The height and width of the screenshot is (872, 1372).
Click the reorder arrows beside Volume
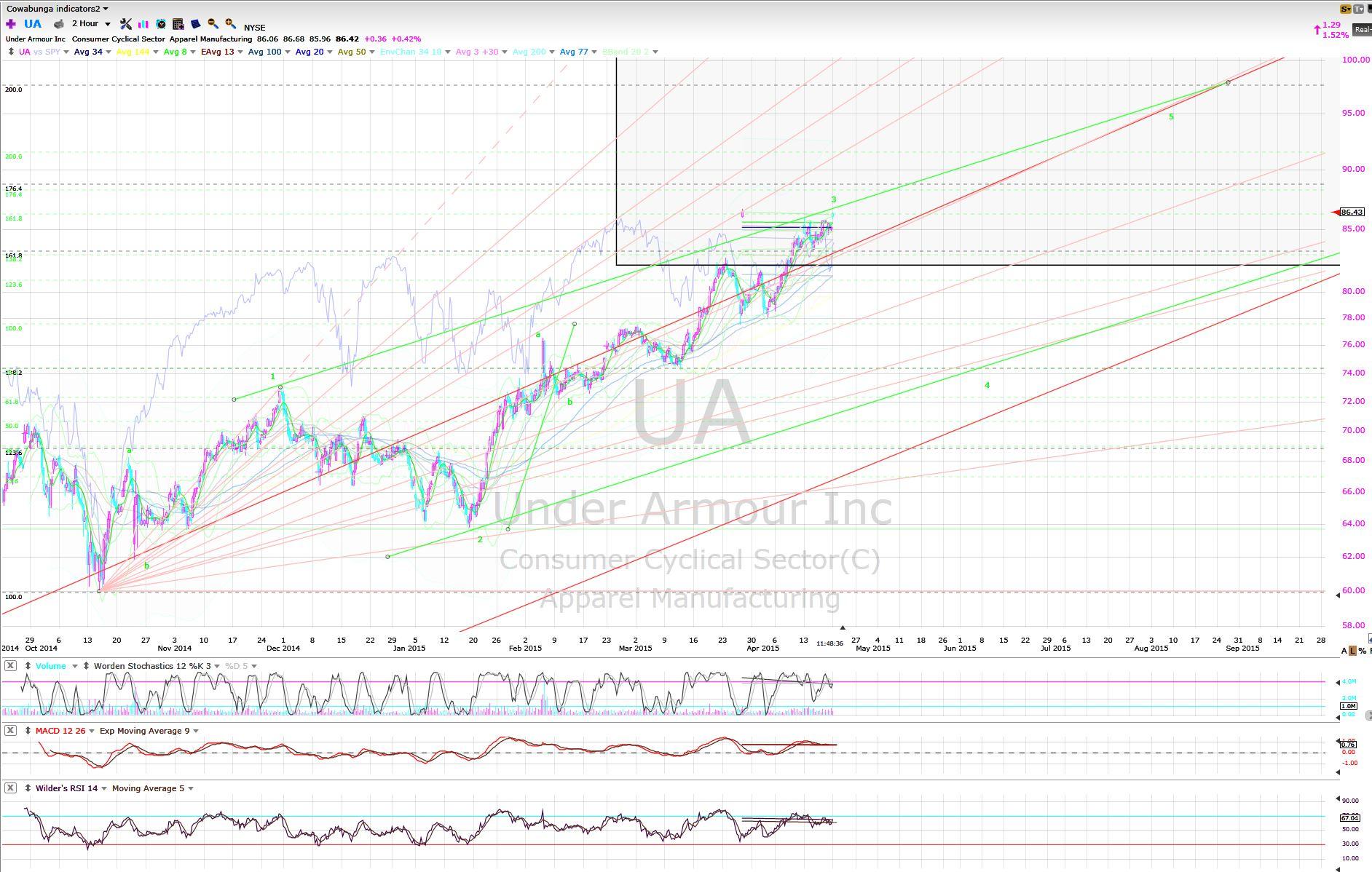[x=28, y=666]
